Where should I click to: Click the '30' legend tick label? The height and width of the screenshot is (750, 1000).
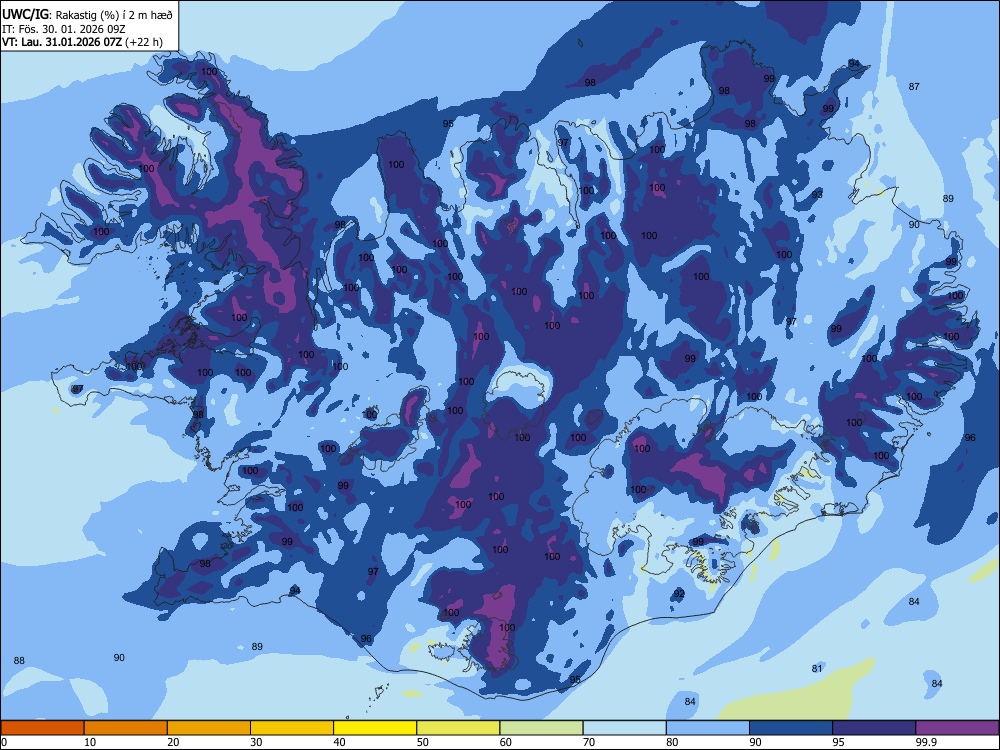point(256,742)
